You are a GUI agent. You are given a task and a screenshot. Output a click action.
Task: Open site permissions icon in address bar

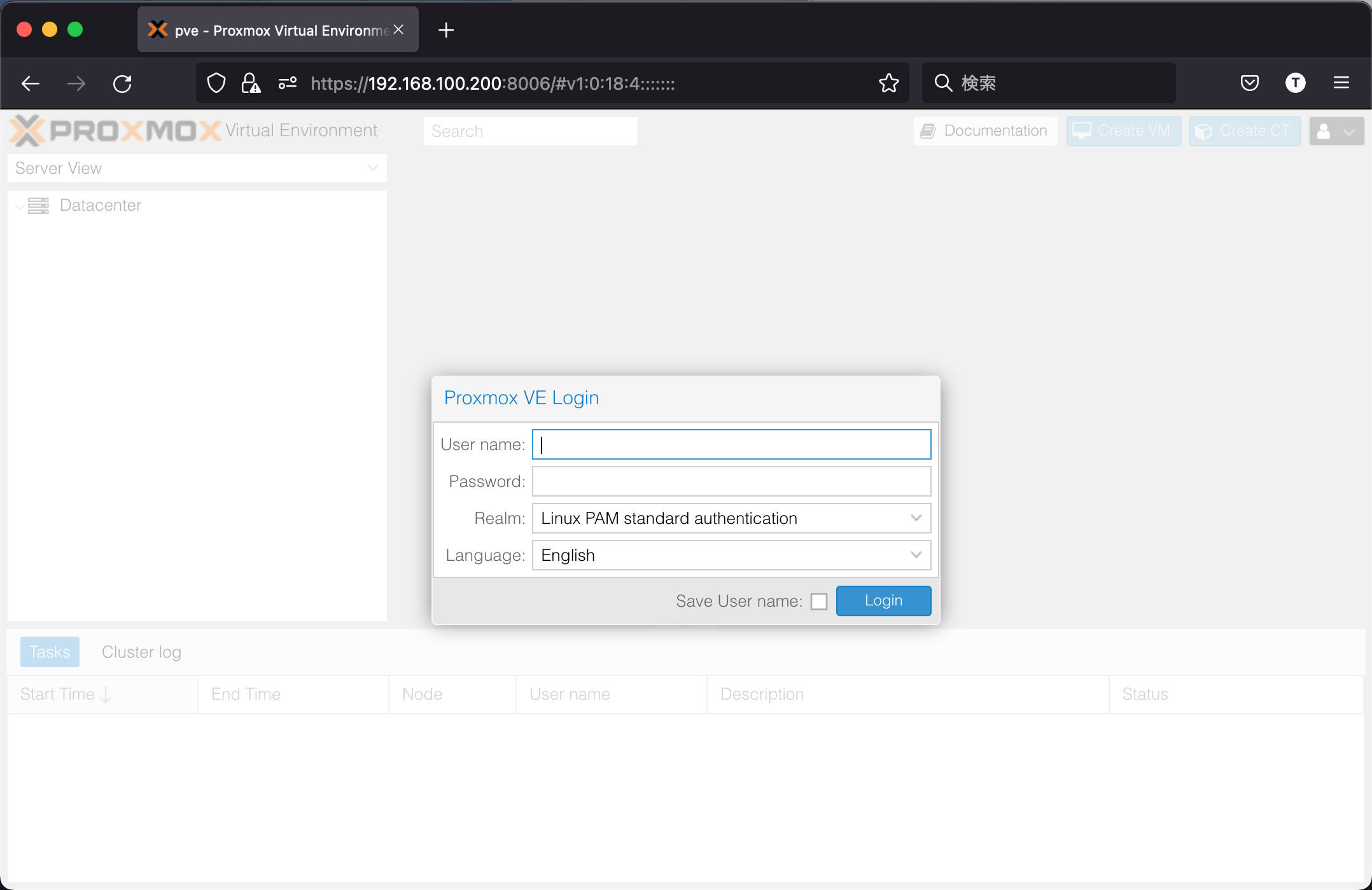click(288, 83)
